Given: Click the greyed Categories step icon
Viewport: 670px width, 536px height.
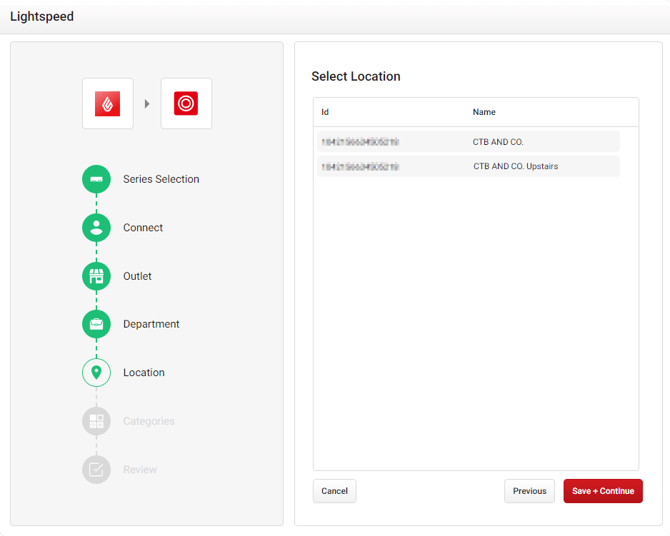Looking at the screenshot, I should point(97,421).
